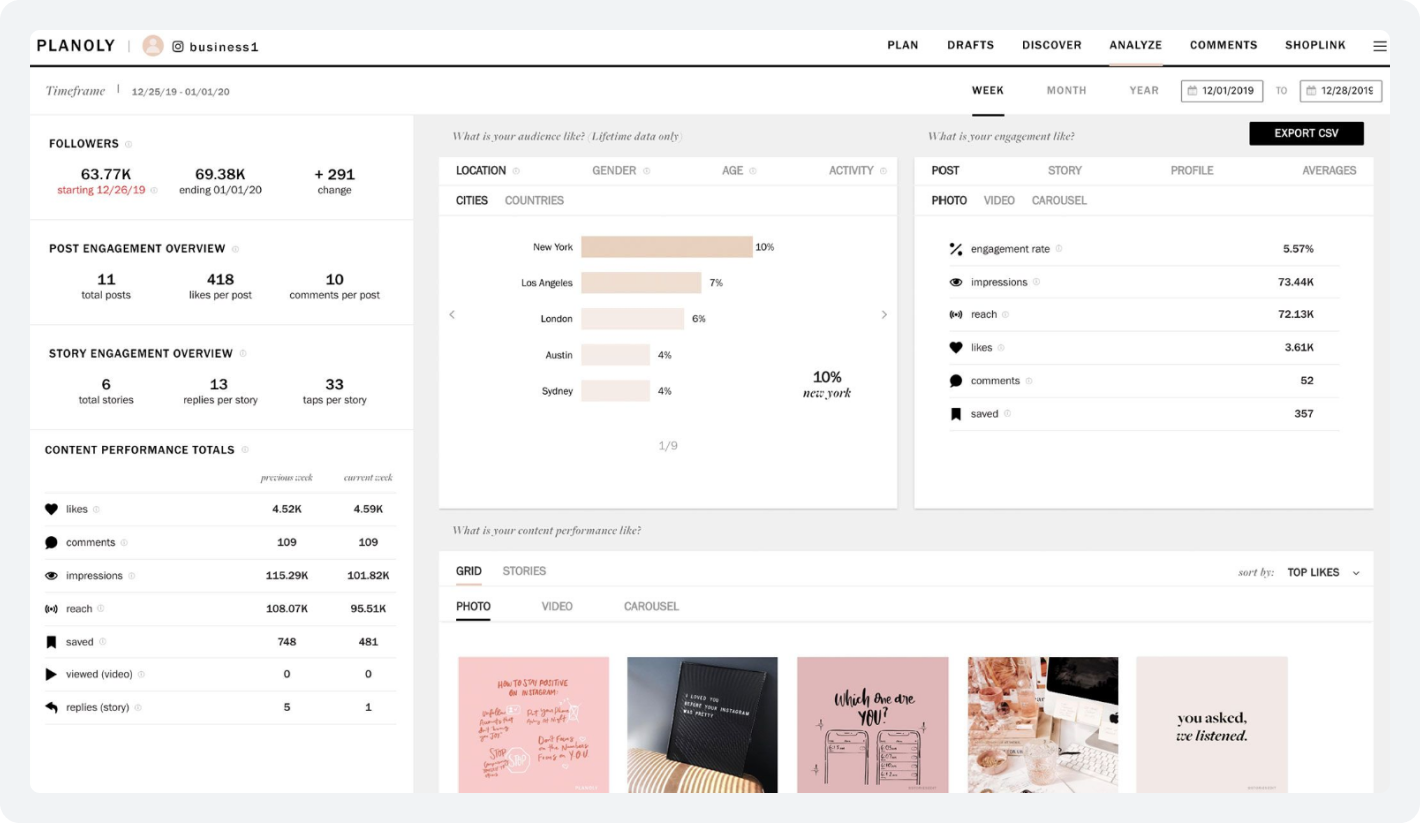Click play icon in viewed (video) row
1420x823 pixels.
[51, 675]
